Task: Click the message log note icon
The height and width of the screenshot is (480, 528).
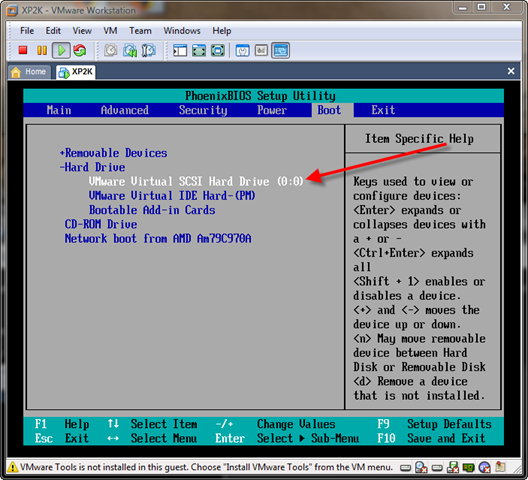Action: 500,467
